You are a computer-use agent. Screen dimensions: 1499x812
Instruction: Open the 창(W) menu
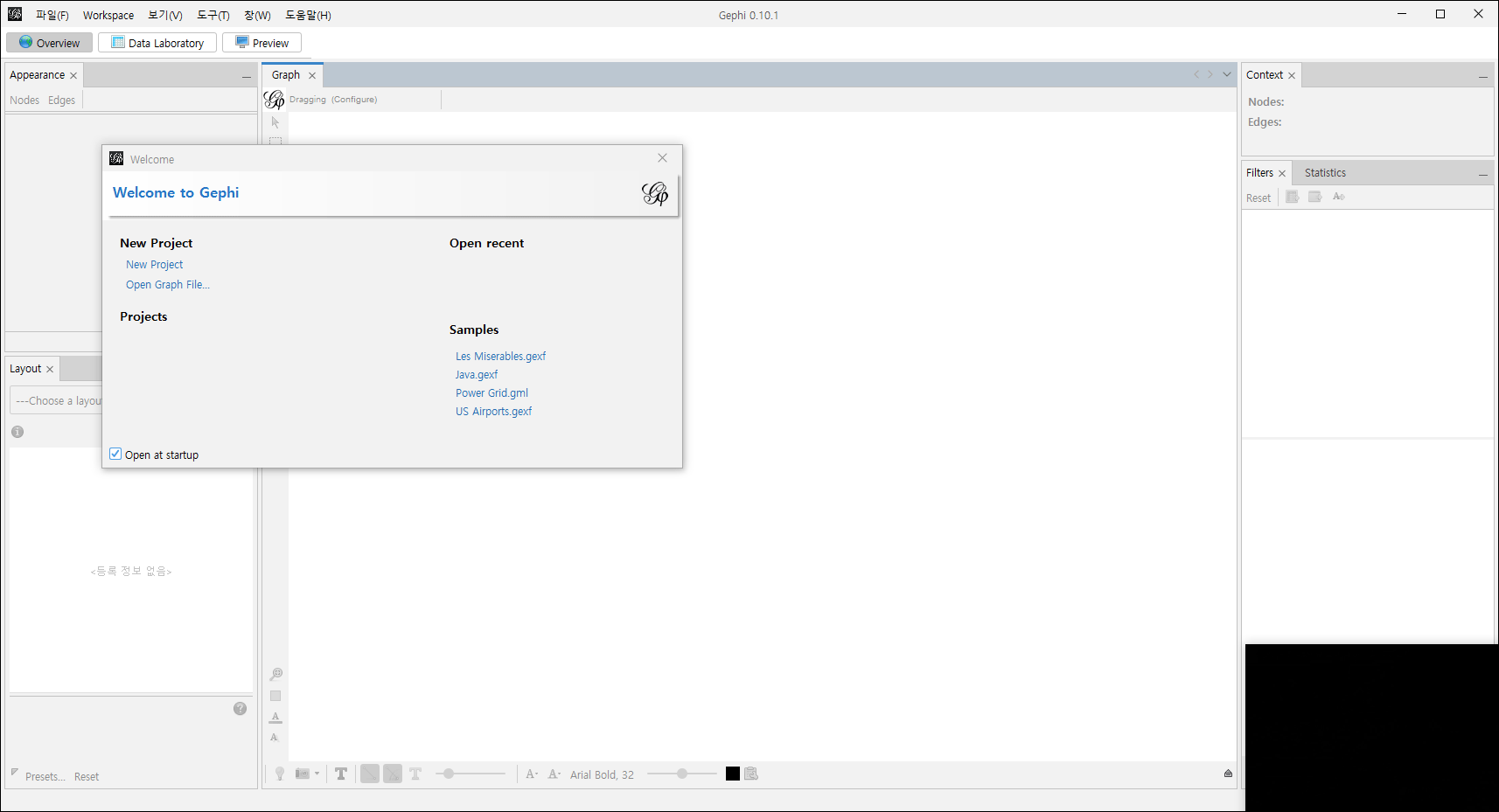pyautogui.click(x=257, y=15)
